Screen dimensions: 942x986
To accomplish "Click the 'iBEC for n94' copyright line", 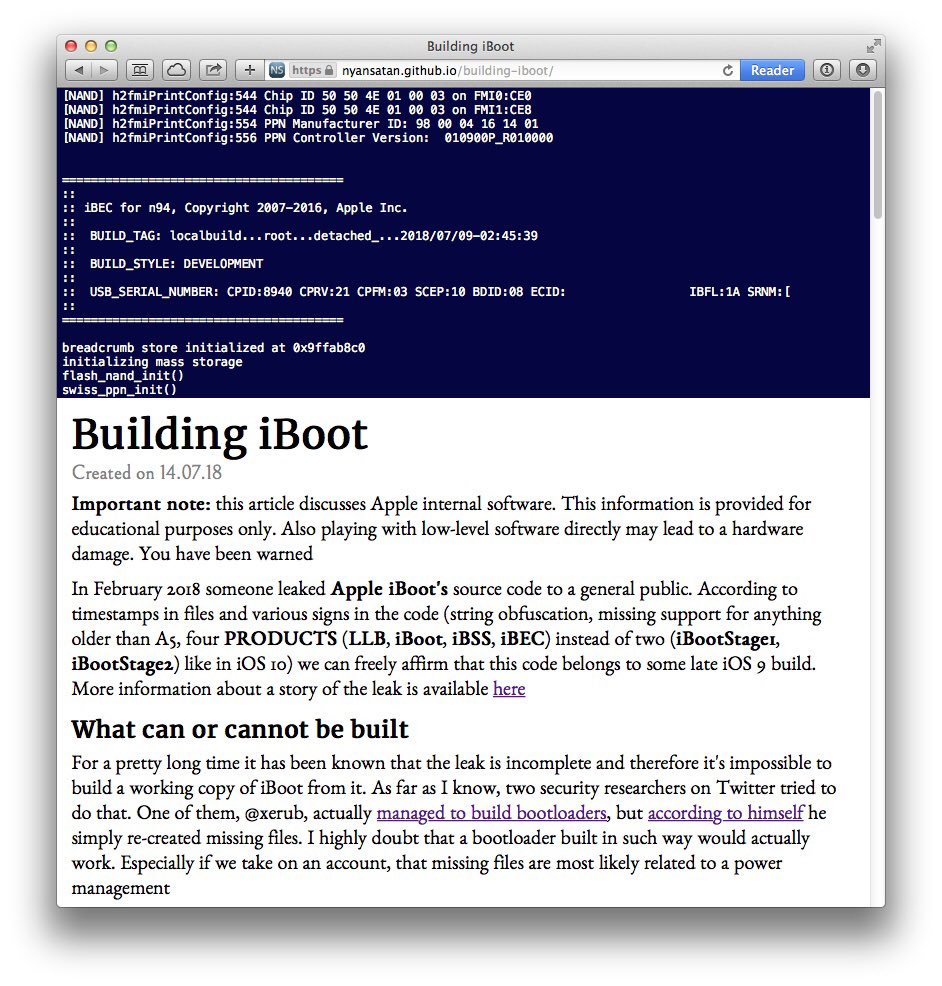I will coord(246,208).
